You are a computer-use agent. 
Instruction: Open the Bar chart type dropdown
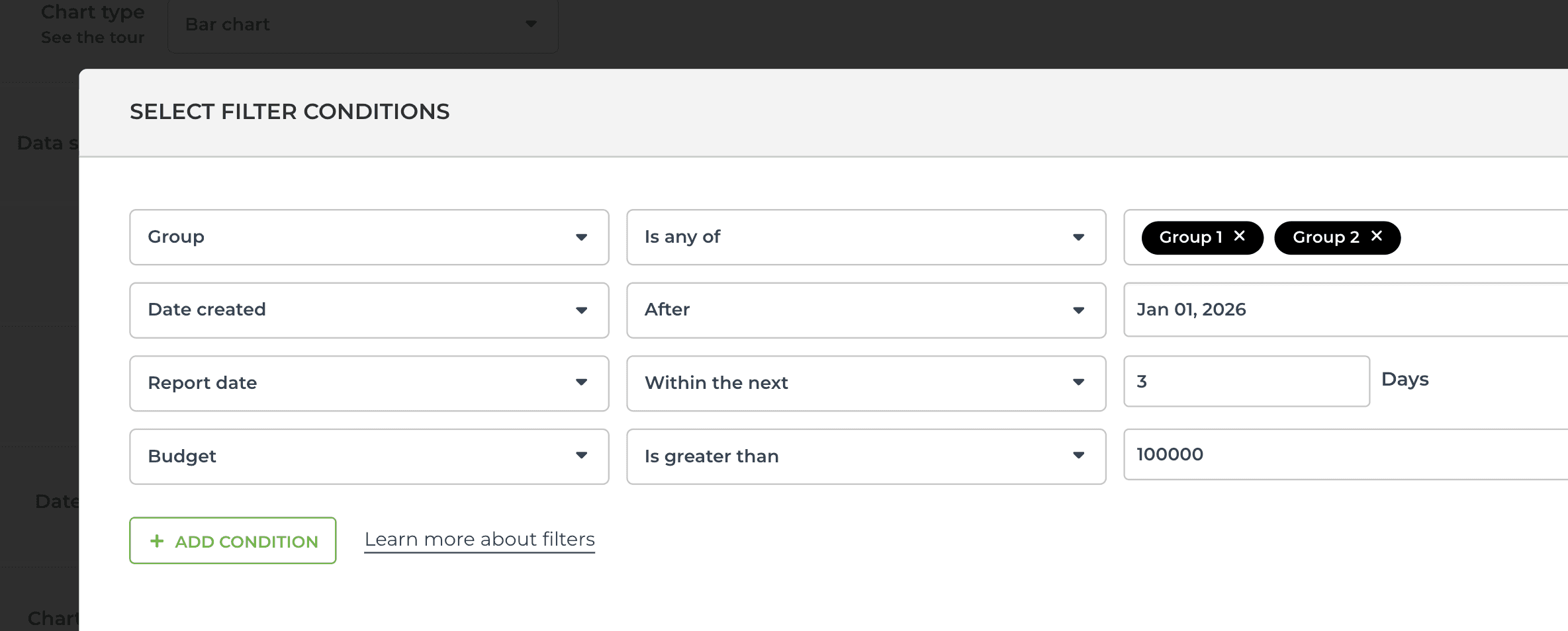point(362,24)
